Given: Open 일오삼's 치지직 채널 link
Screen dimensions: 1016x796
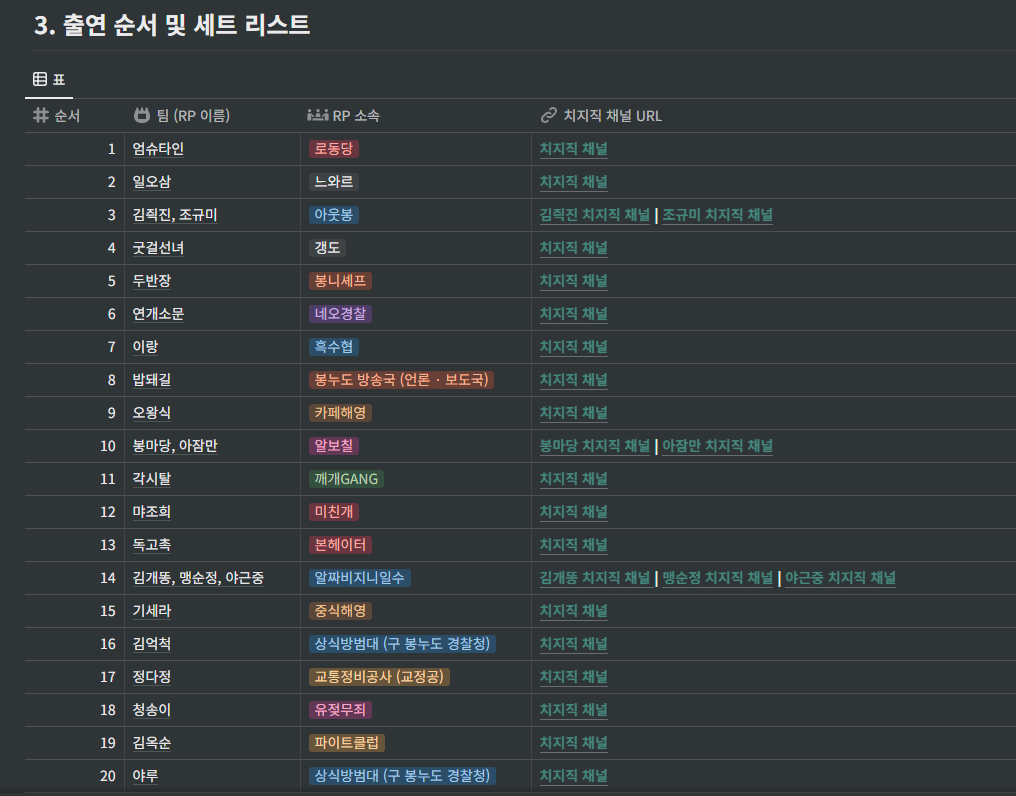Looking at the screenshot, I should tap(573, 182).
